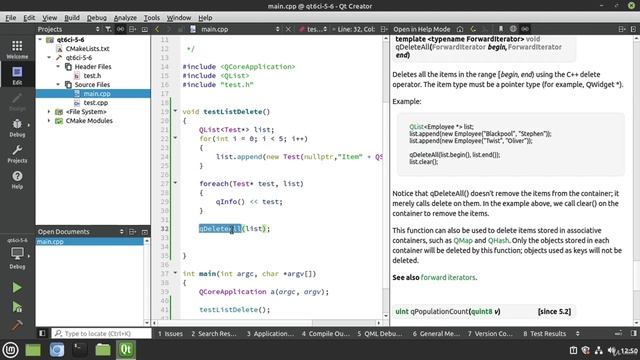Open the Tools menu
Image resolution: width=640 pixels, height=360 pixels.
151,18
